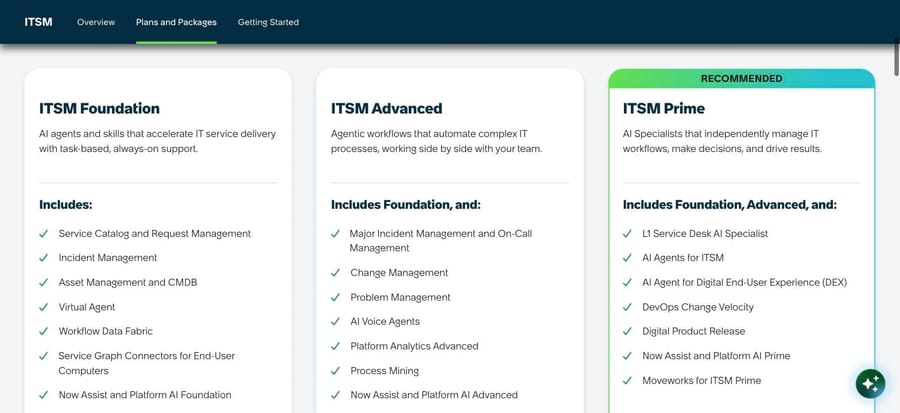This screenshot has width=900, height=413.
Task: Click 'Major Incident Management and On-Call Management'
Action: coord(441,241)
